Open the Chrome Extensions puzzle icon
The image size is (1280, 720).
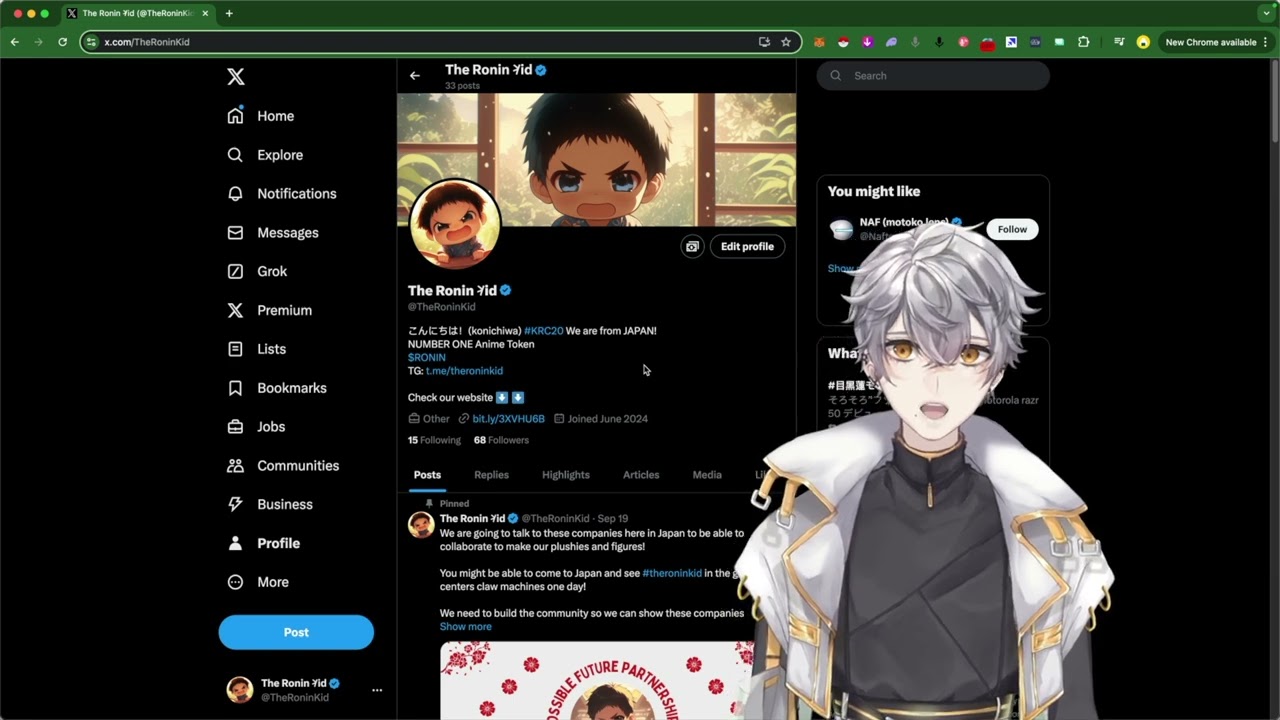1083,42
